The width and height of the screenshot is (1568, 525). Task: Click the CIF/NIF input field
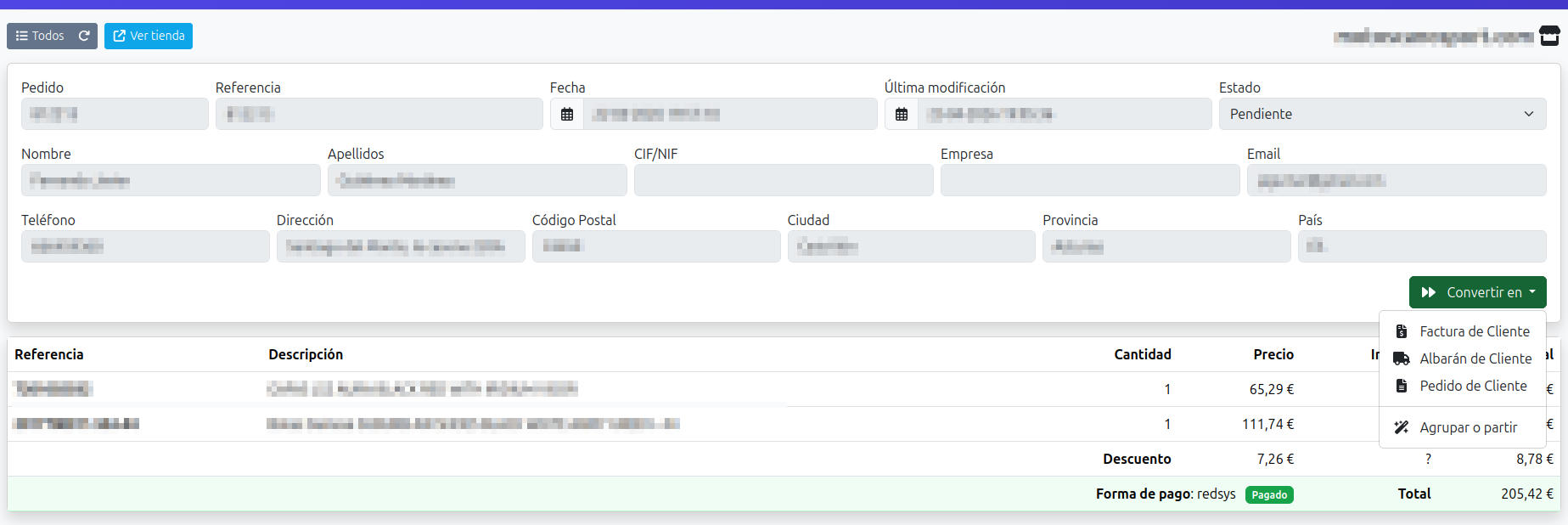click(x=783, y=180)
